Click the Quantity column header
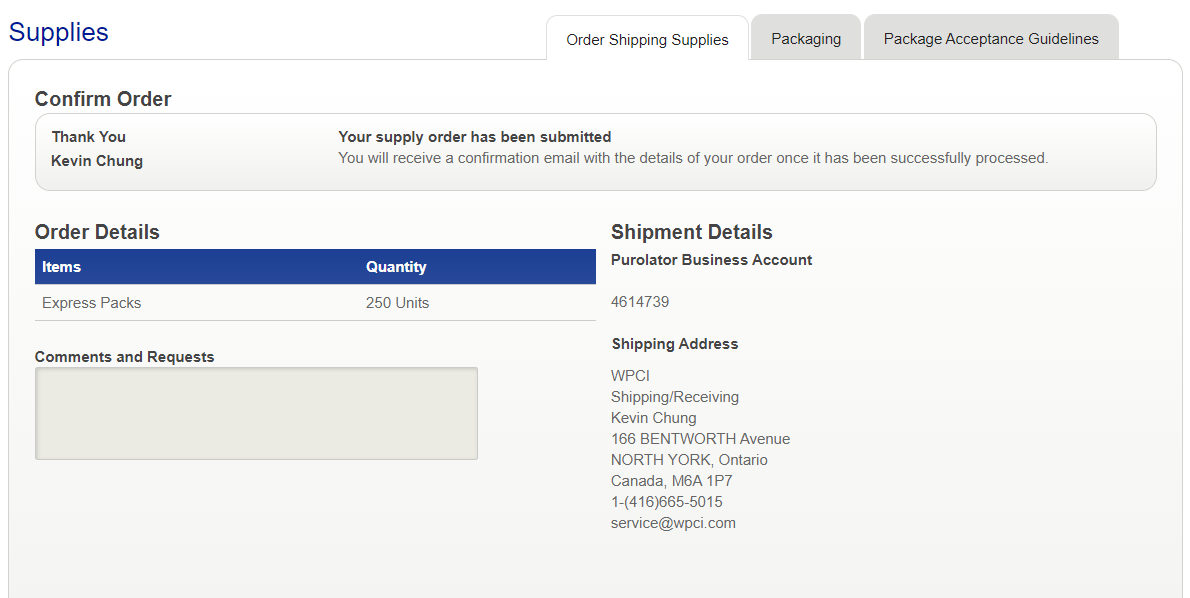Image resolution: width=1190 pixels, height=598 pixels. [x=396, y=267]
